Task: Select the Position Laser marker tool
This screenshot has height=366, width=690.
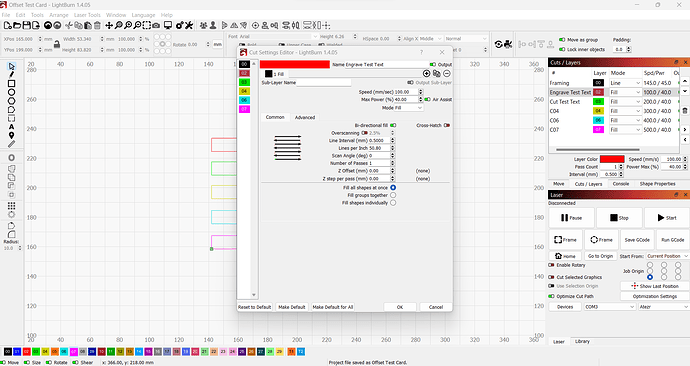Action: (x=11, y=135)
